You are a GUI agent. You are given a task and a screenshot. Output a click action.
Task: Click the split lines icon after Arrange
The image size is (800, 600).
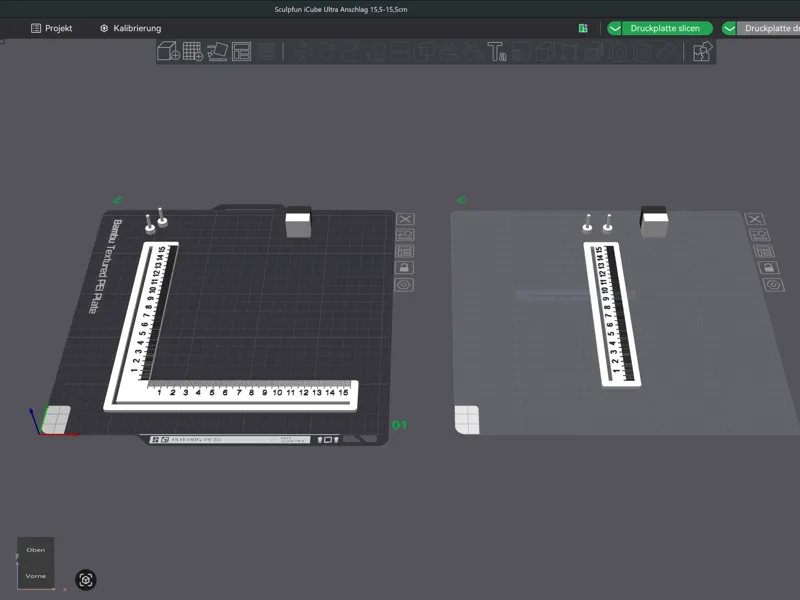(x=266, y=52)
